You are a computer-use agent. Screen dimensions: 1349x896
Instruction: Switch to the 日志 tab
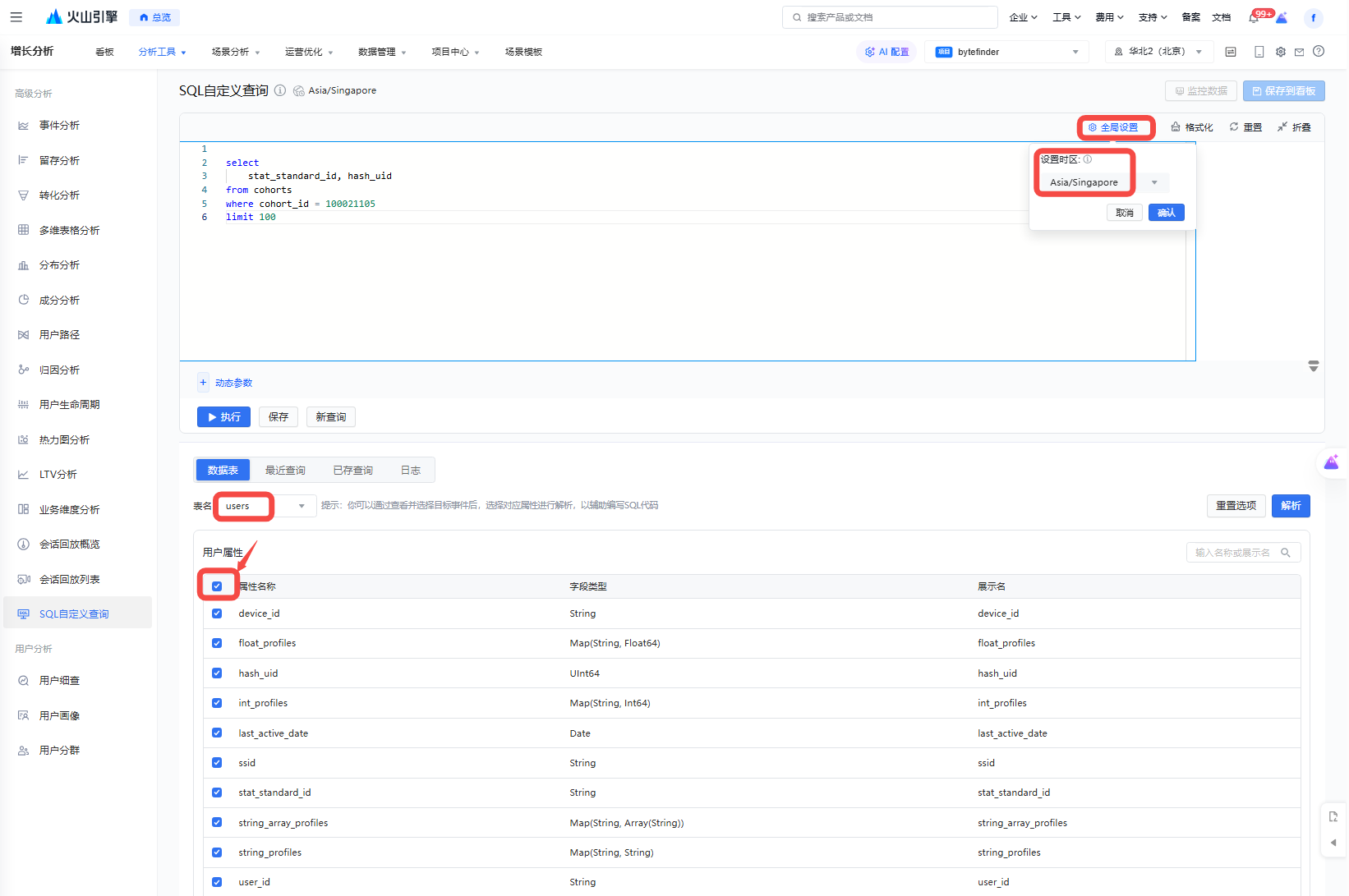(411, 471)
